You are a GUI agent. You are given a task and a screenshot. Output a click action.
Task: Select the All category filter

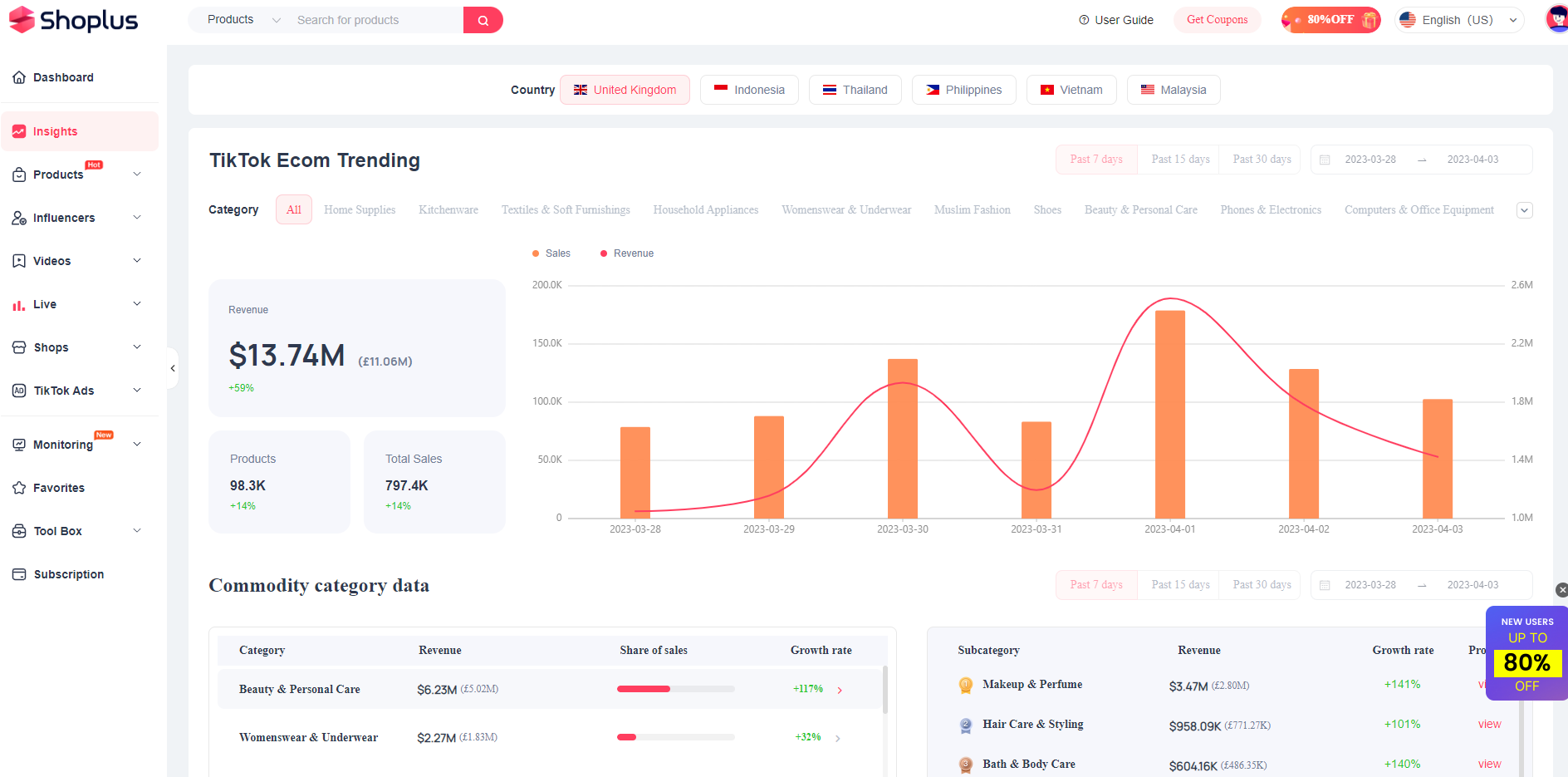pos(294,209)
